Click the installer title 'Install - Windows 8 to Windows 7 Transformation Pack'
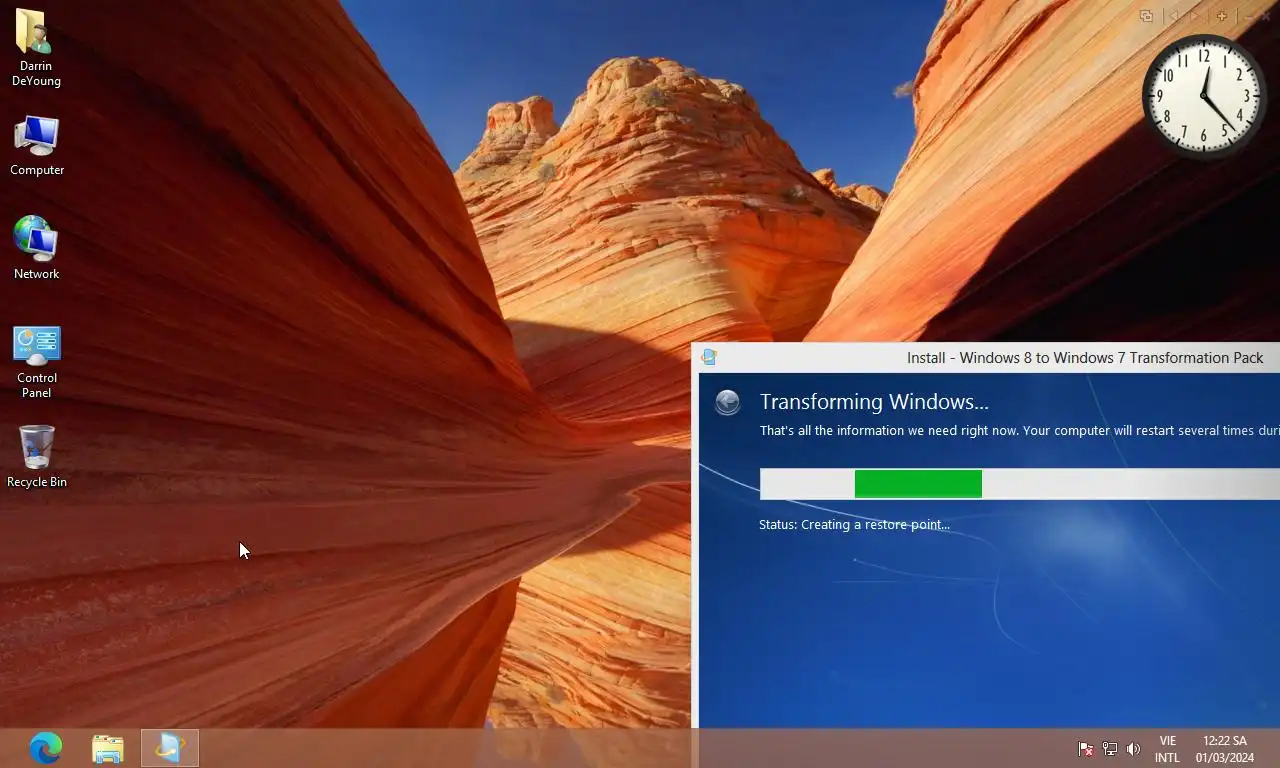 tap(1085, 358)
